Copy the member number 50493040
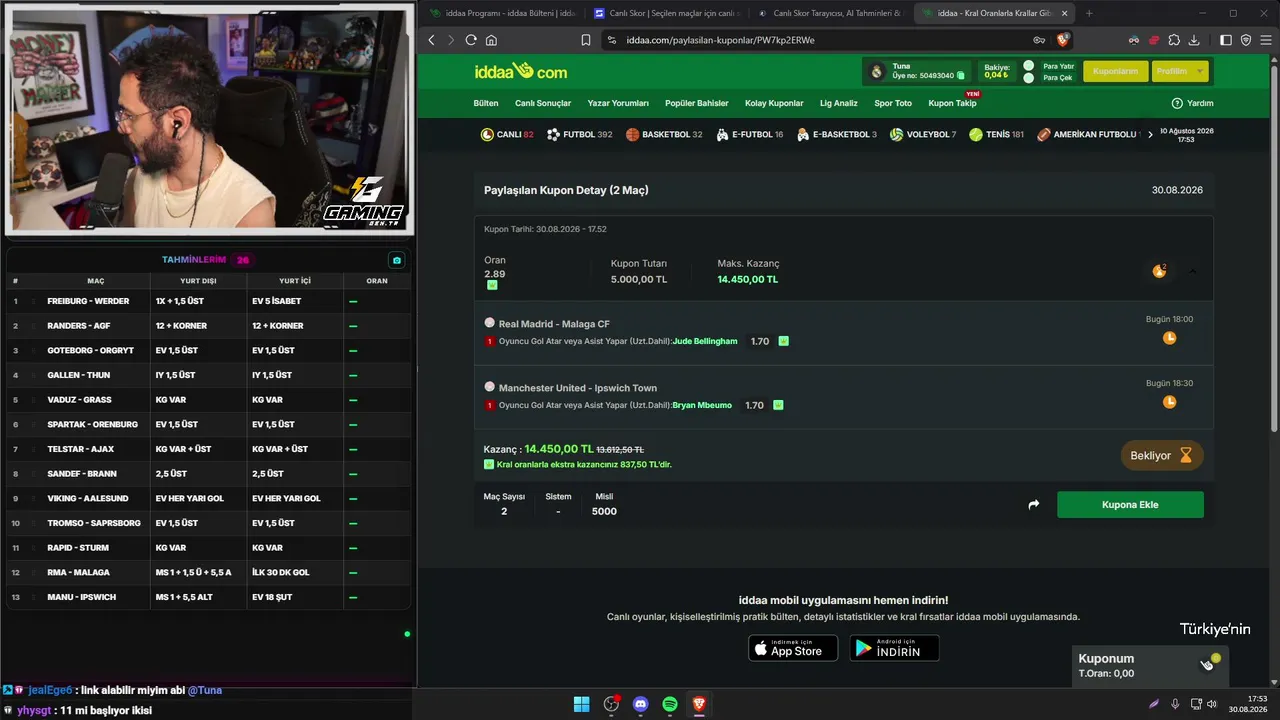The width and height of the screenshot is (1280, 720). (961, 75)
